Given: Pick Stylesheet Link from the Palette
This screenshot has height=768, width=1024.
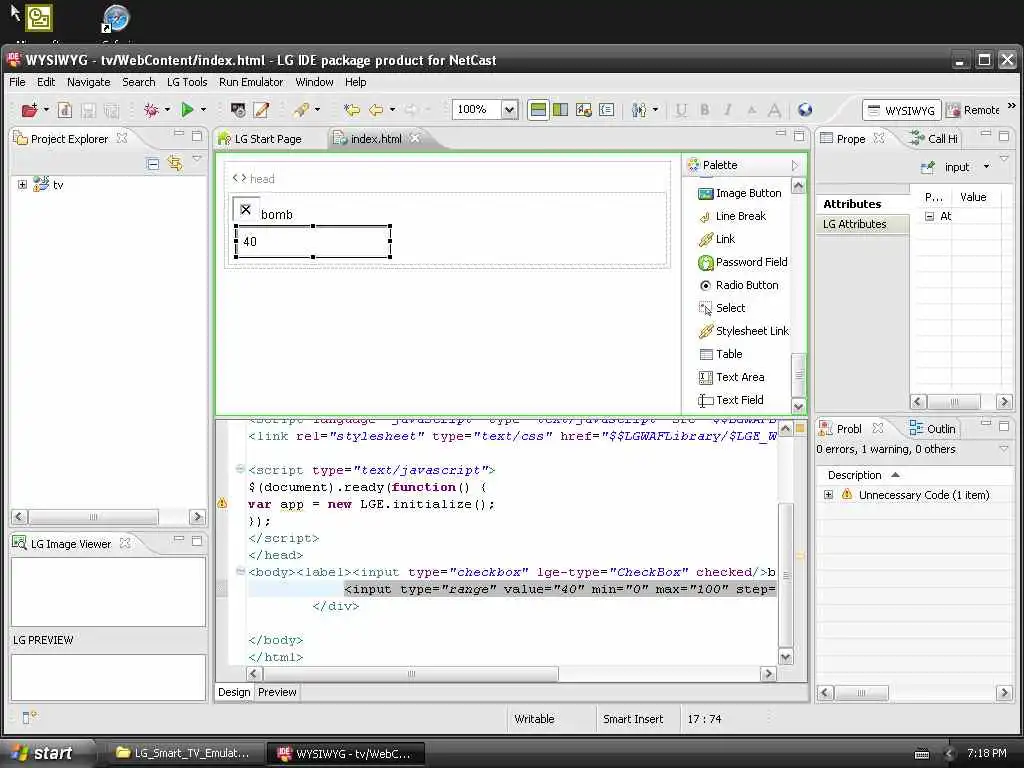Looking at the screenshot, I should 743,331.
